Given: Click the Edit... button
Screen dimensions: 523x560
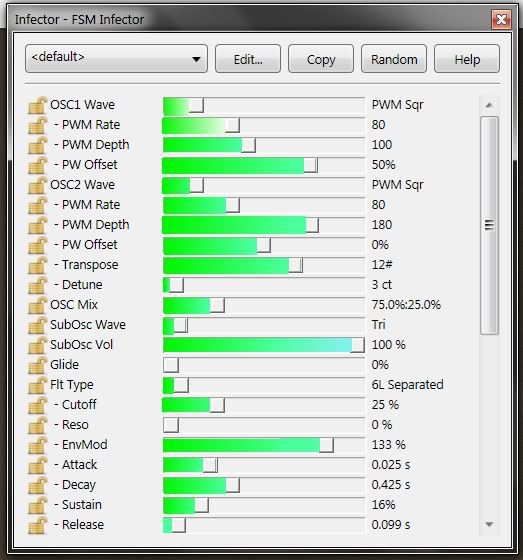Looking at the screenshot, I should click(x=248, y=59).
